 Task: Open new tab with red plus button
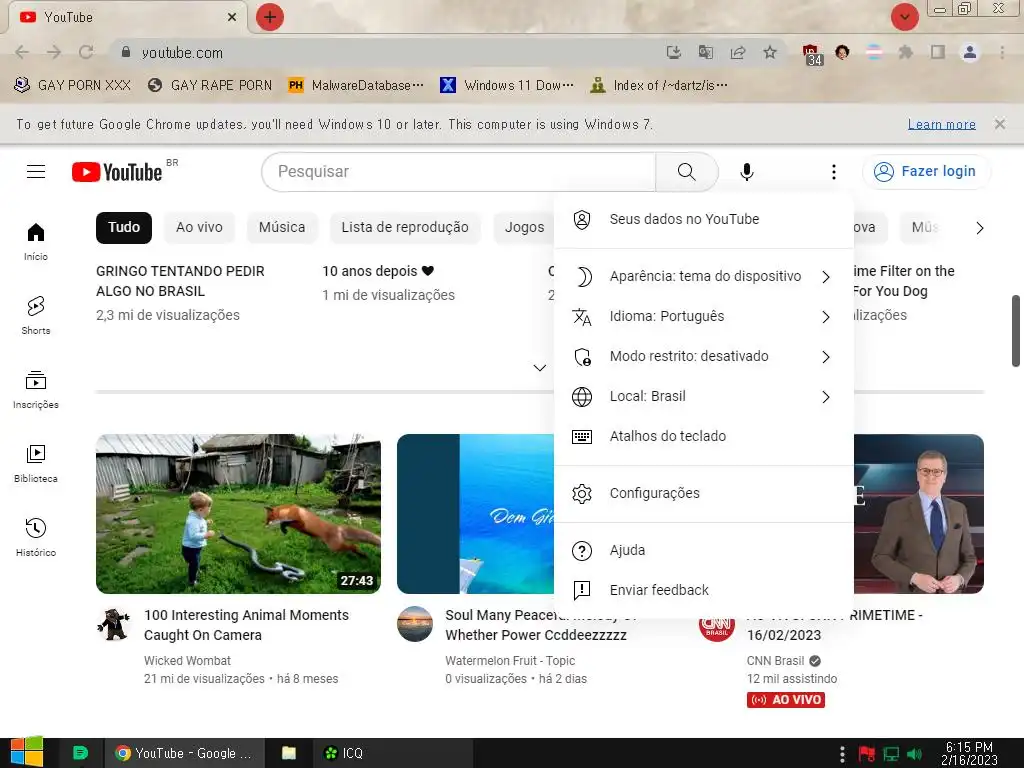[x=270, y=17]
